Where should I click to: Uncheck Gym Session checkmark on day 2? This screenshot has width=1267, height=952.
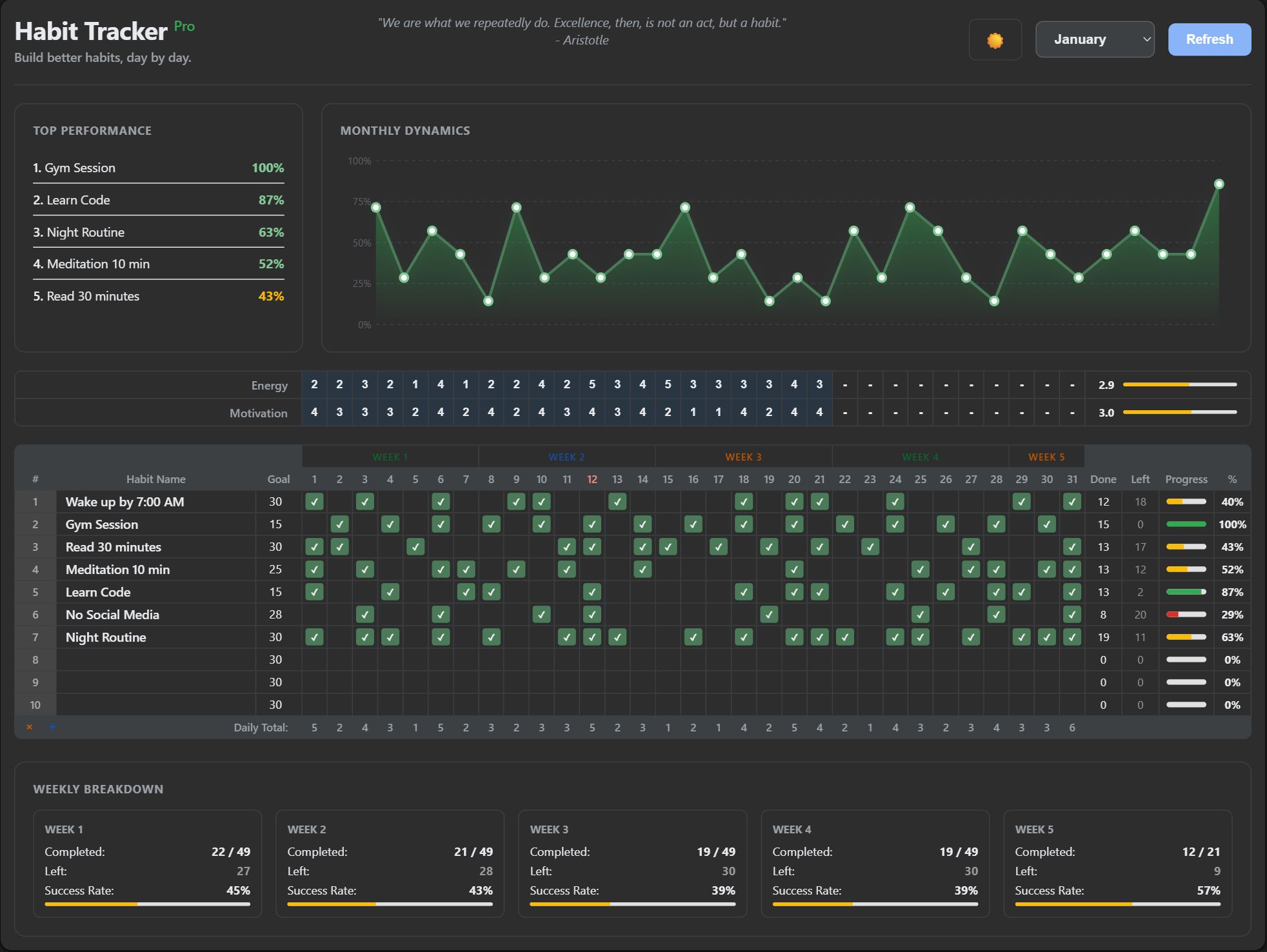tap(339, 524)
